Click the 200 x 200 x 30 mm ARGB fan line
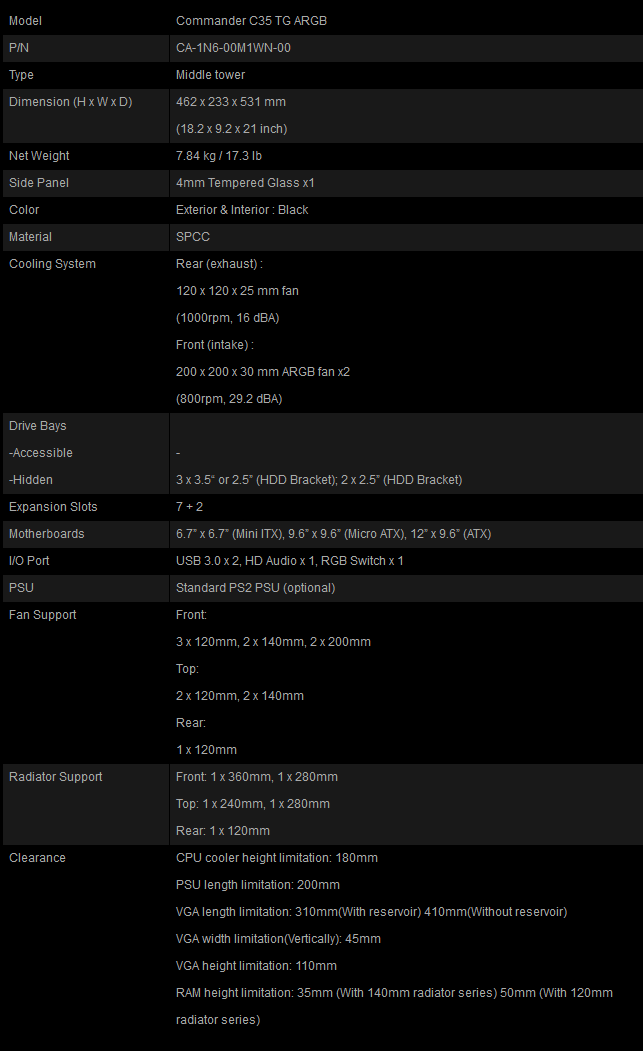Screen dimensions: 643x1051 (x=263, y=371)
